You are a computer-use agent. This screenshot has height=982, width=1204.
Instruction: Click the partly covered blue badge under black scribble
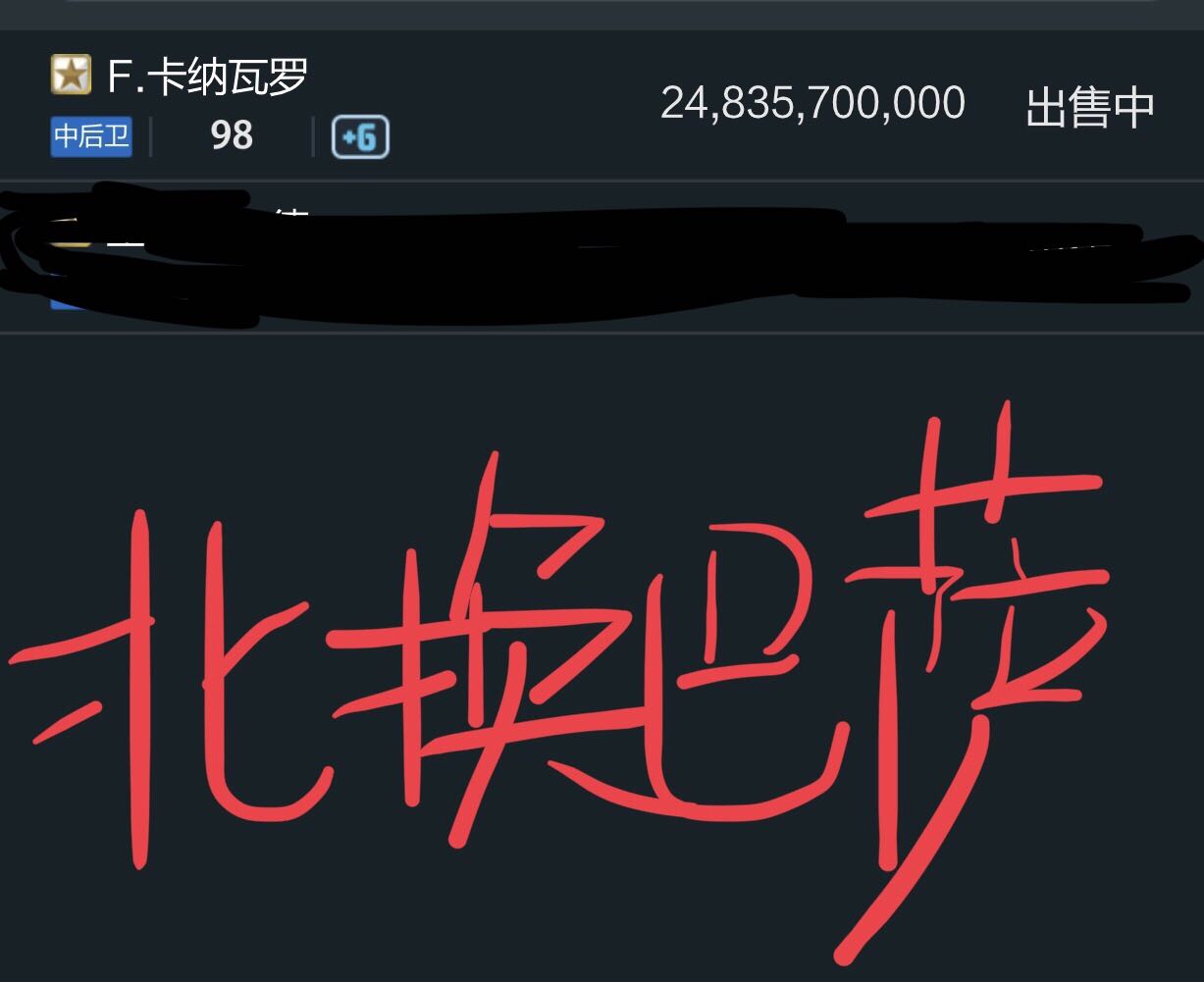[69, 300]
